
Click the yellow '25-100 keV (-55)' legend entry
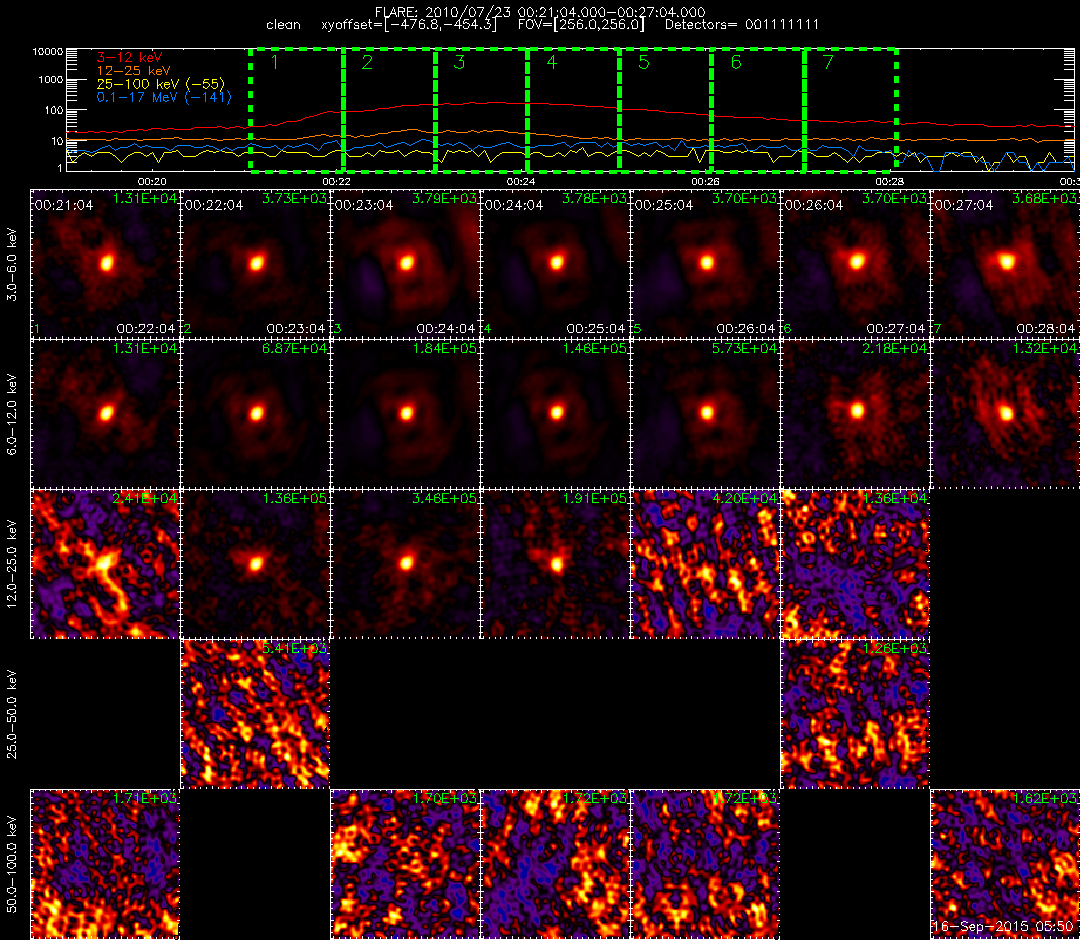(161, 84)
